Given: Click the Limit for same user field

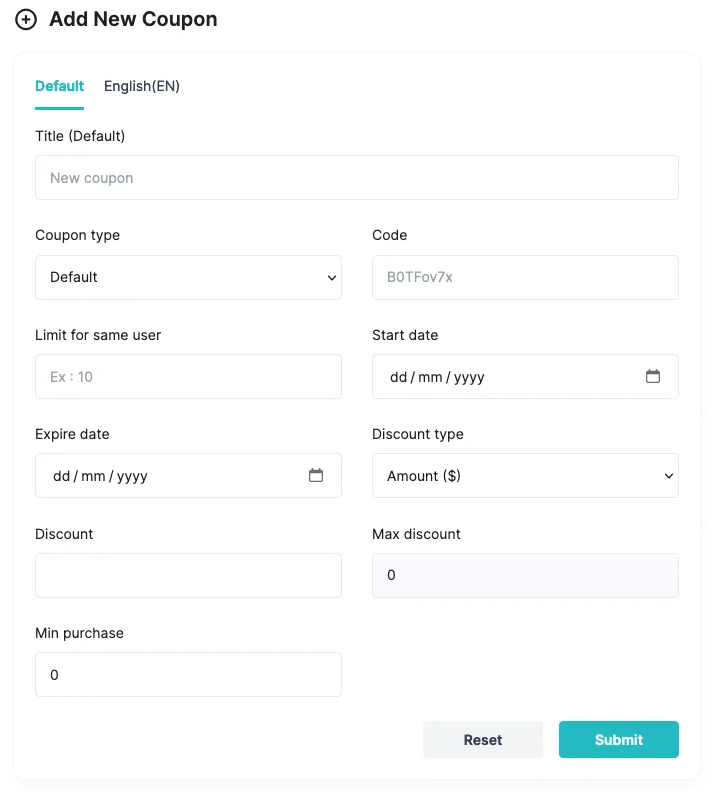Looking at the screenshot, I should (188, 376).
